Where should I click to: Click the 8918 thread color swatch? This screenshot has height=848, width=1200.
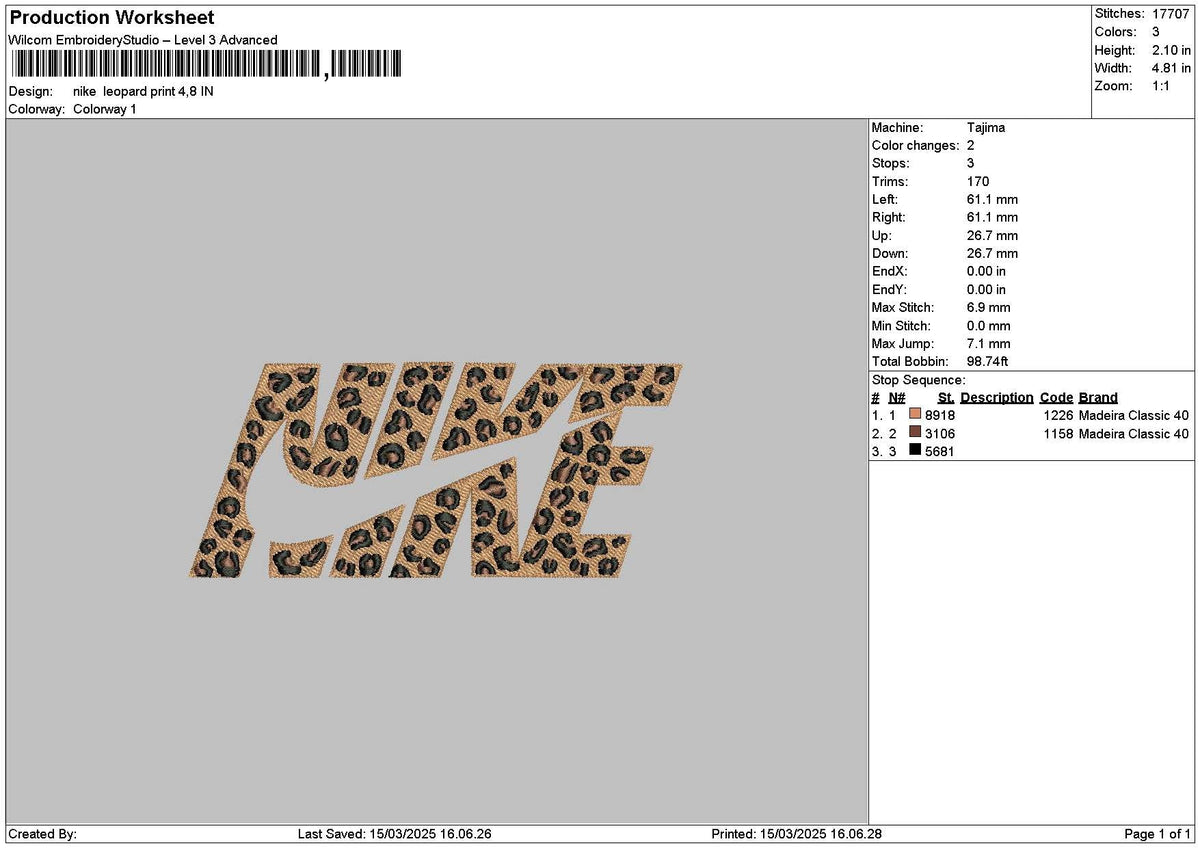915,415
